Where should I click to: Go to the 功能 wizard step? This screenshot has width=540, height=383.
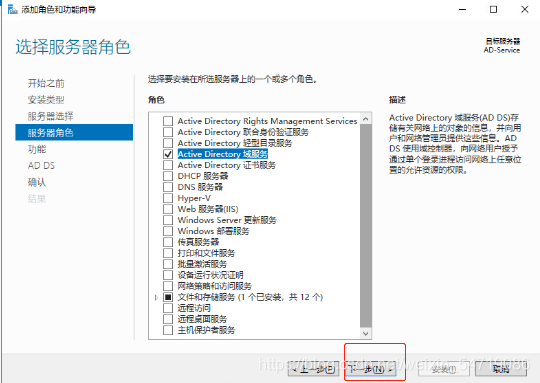coord(37,149)
